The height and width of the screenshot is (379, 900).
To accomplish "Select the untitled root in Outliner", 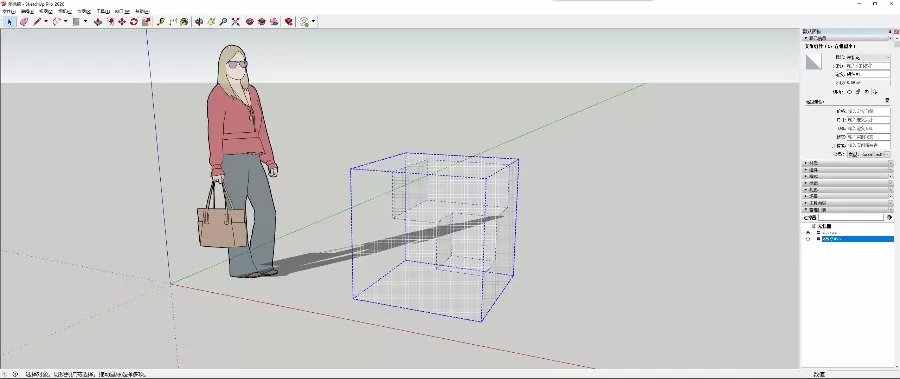I will [x=824, y=226].
